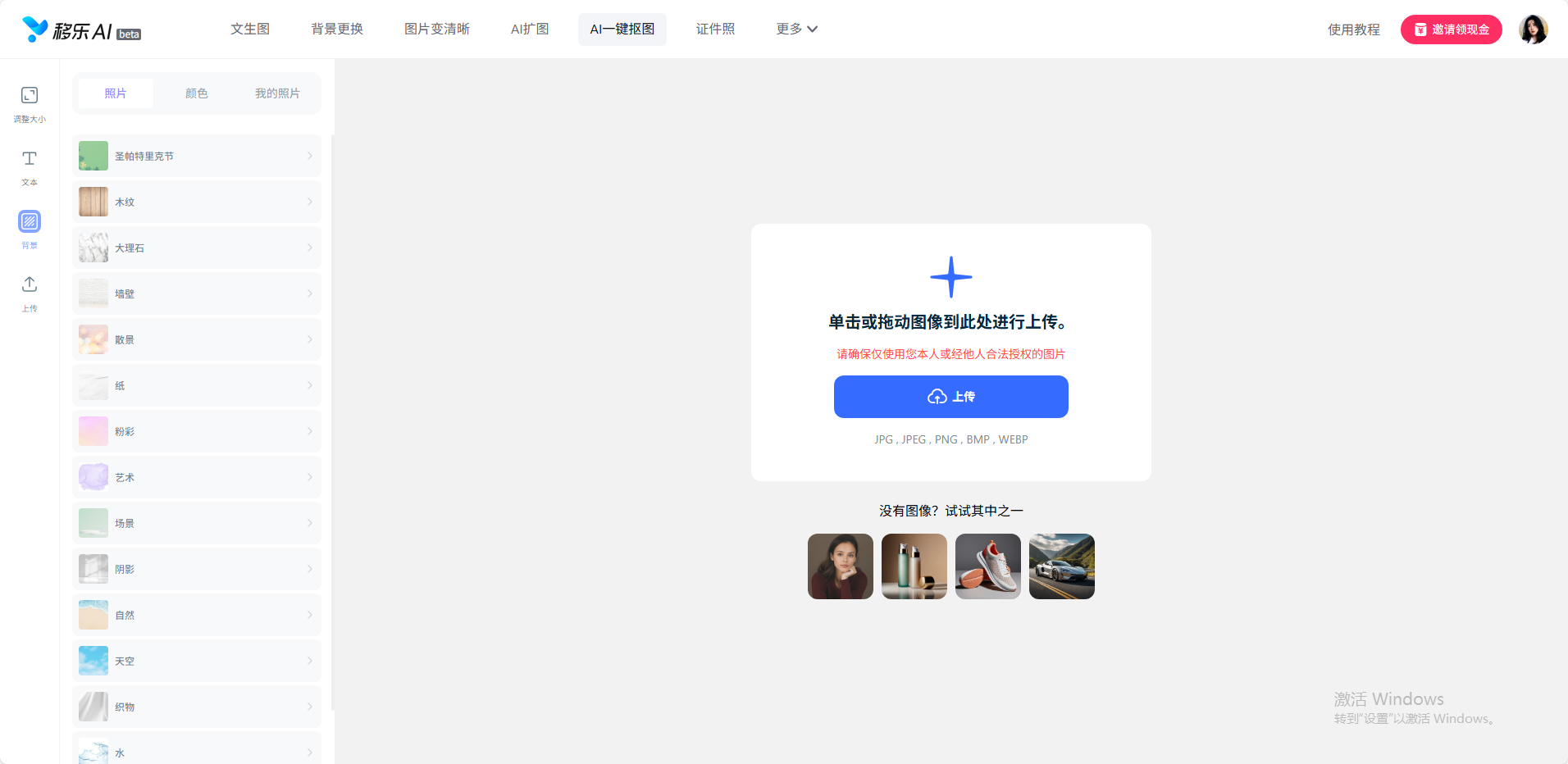Expand the 粉彩 category chevron
Image resolution: width=1568 pixels, height=764 pixels.
click(x=310, y=431)
